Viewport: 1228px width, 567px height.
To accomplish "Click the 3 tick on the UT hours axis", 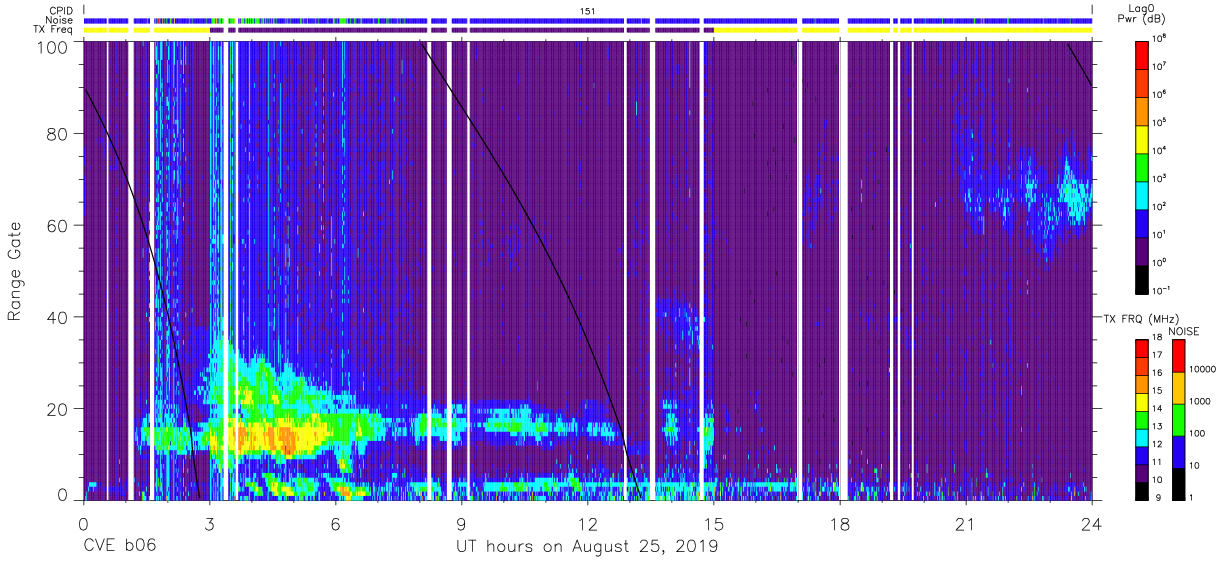I will (209, 522).
